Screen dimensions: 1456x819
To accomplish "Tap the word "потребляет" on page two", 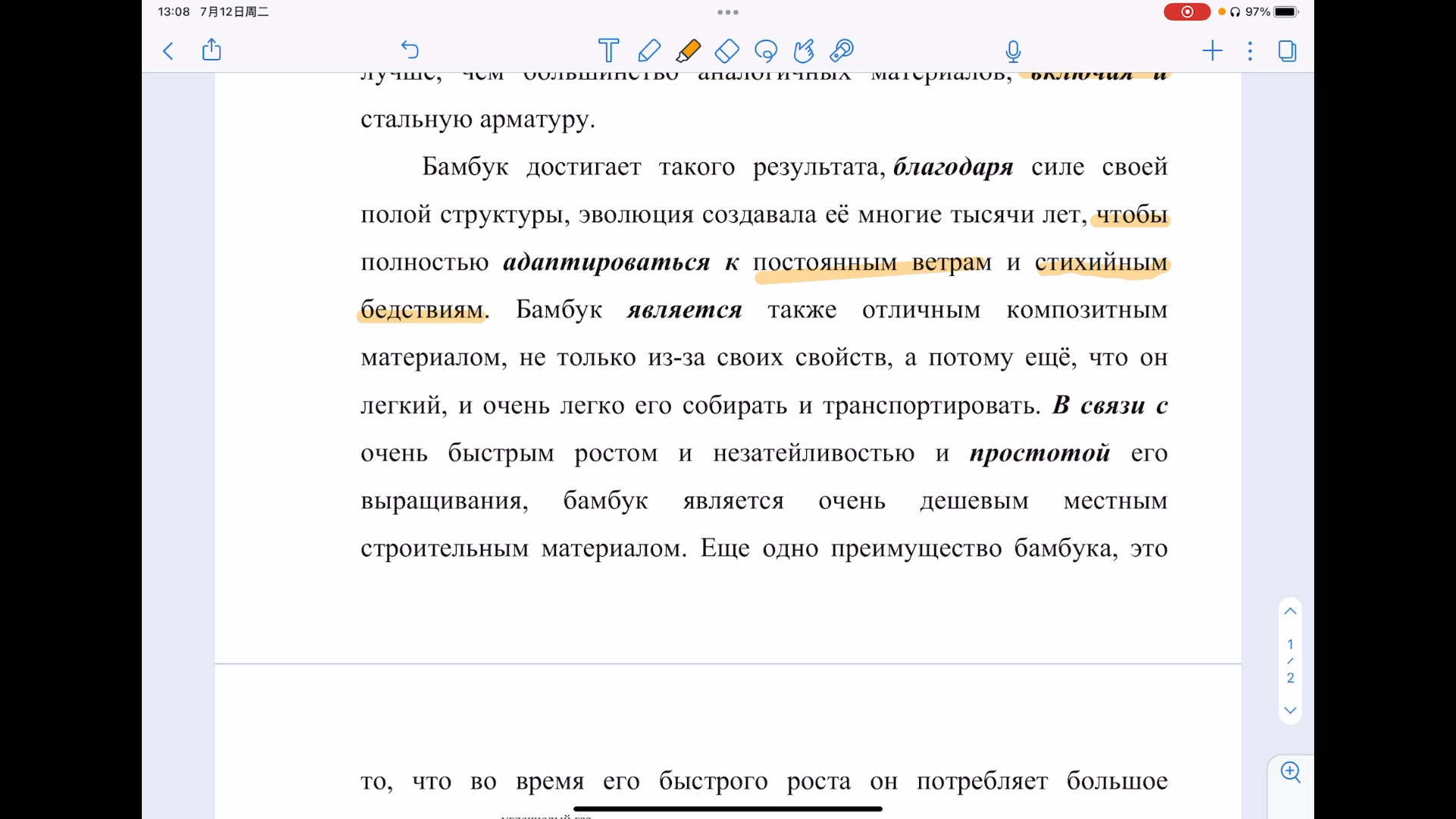I will pos(982,781).
